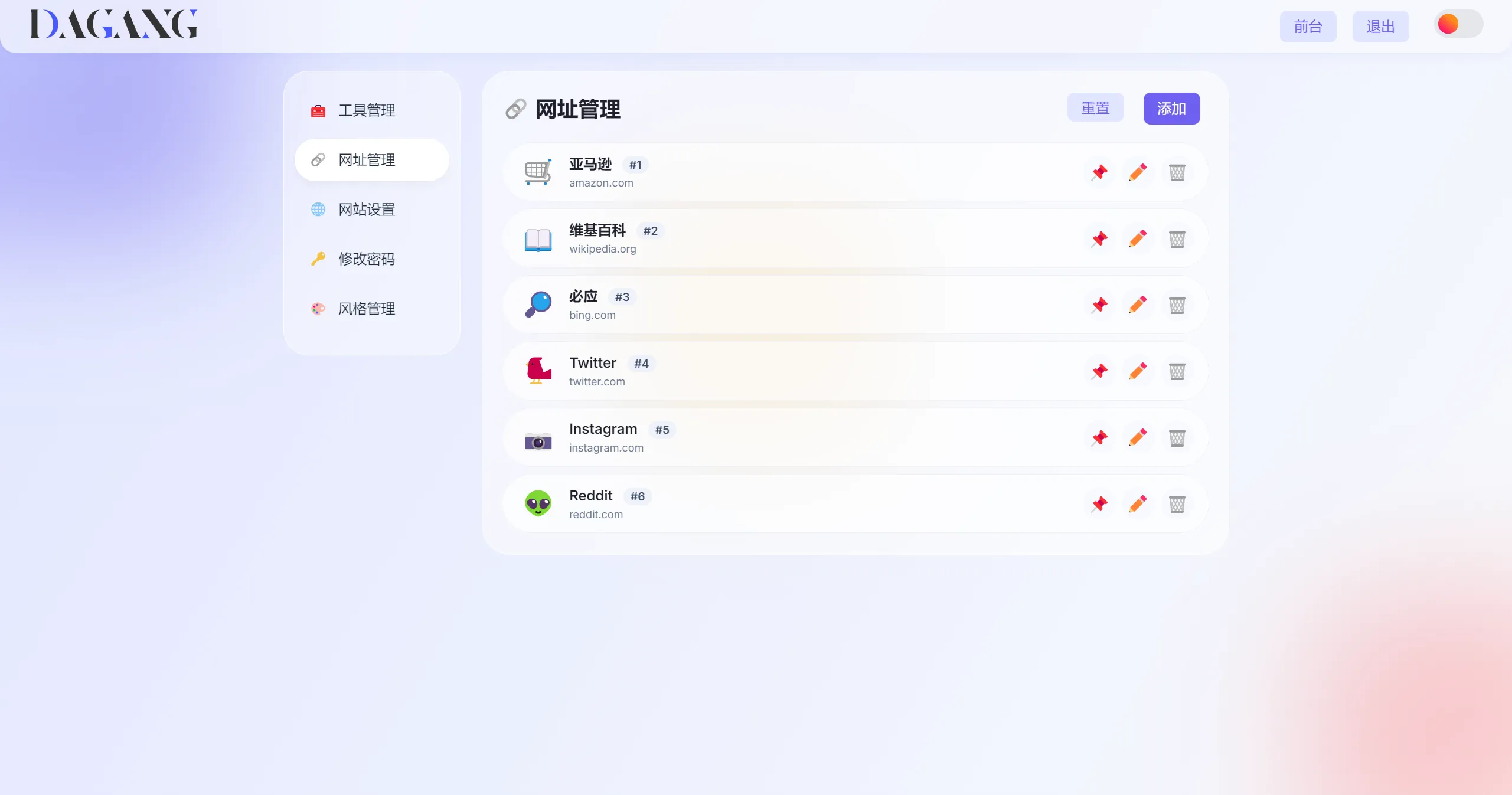Edit the Twitter entry with pencil icon
This screenshot has width=1512, height=795.
(x=1138, y=371)
